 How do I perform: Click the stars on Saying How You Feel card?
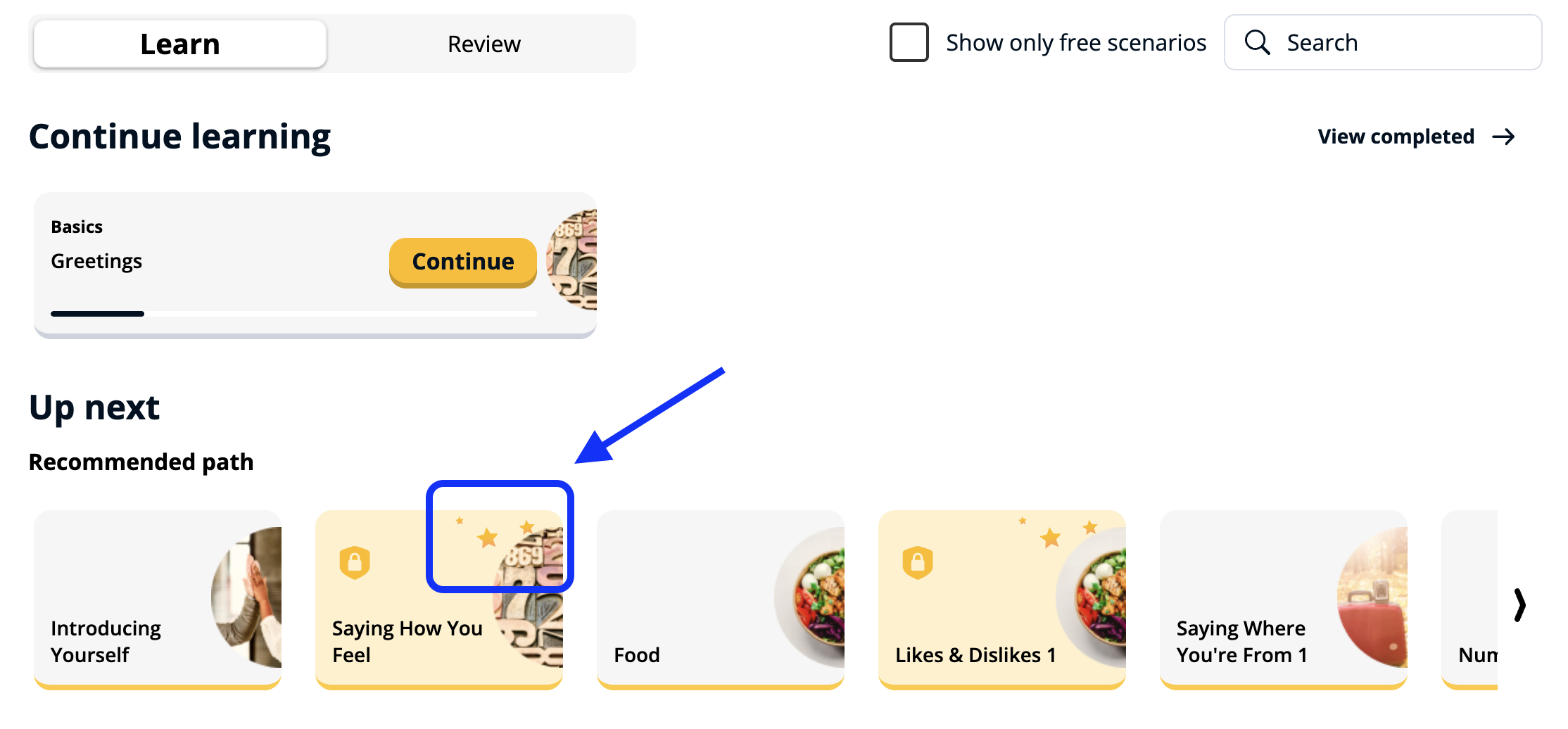click(x=493, y=534)
